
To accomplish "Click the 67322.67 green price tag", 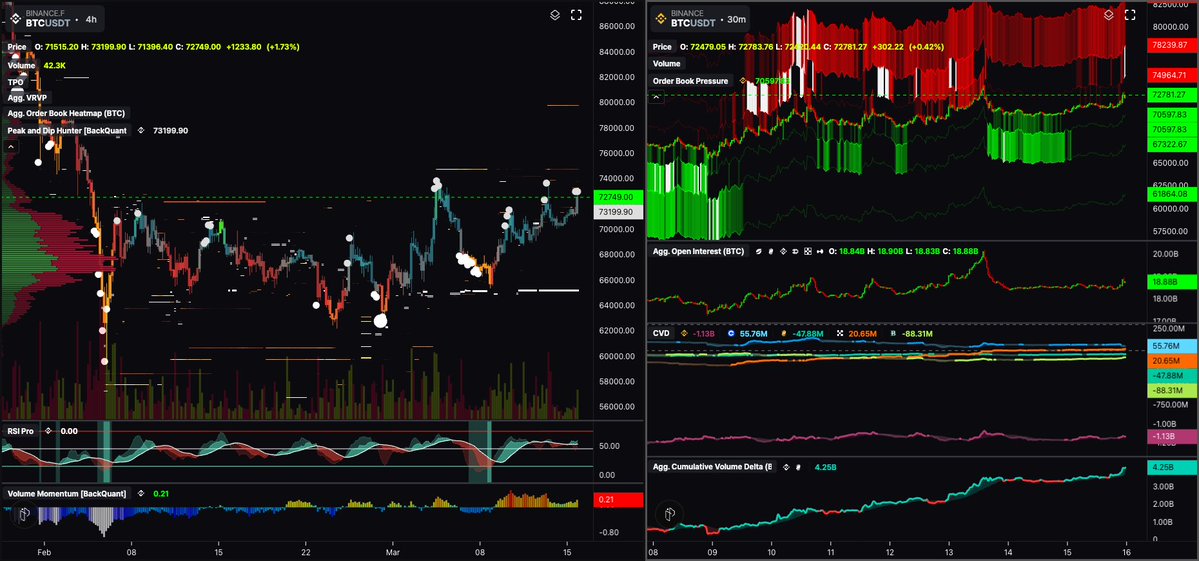I will 1171,144.
